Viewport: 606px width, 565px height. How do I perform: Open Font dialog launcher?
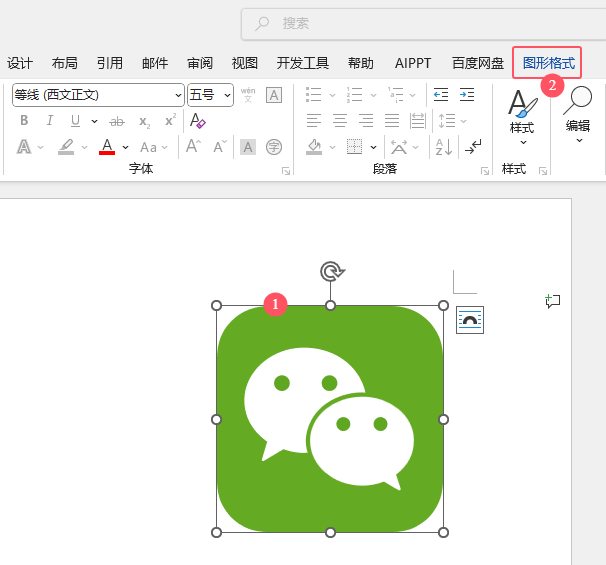[286, 171]
